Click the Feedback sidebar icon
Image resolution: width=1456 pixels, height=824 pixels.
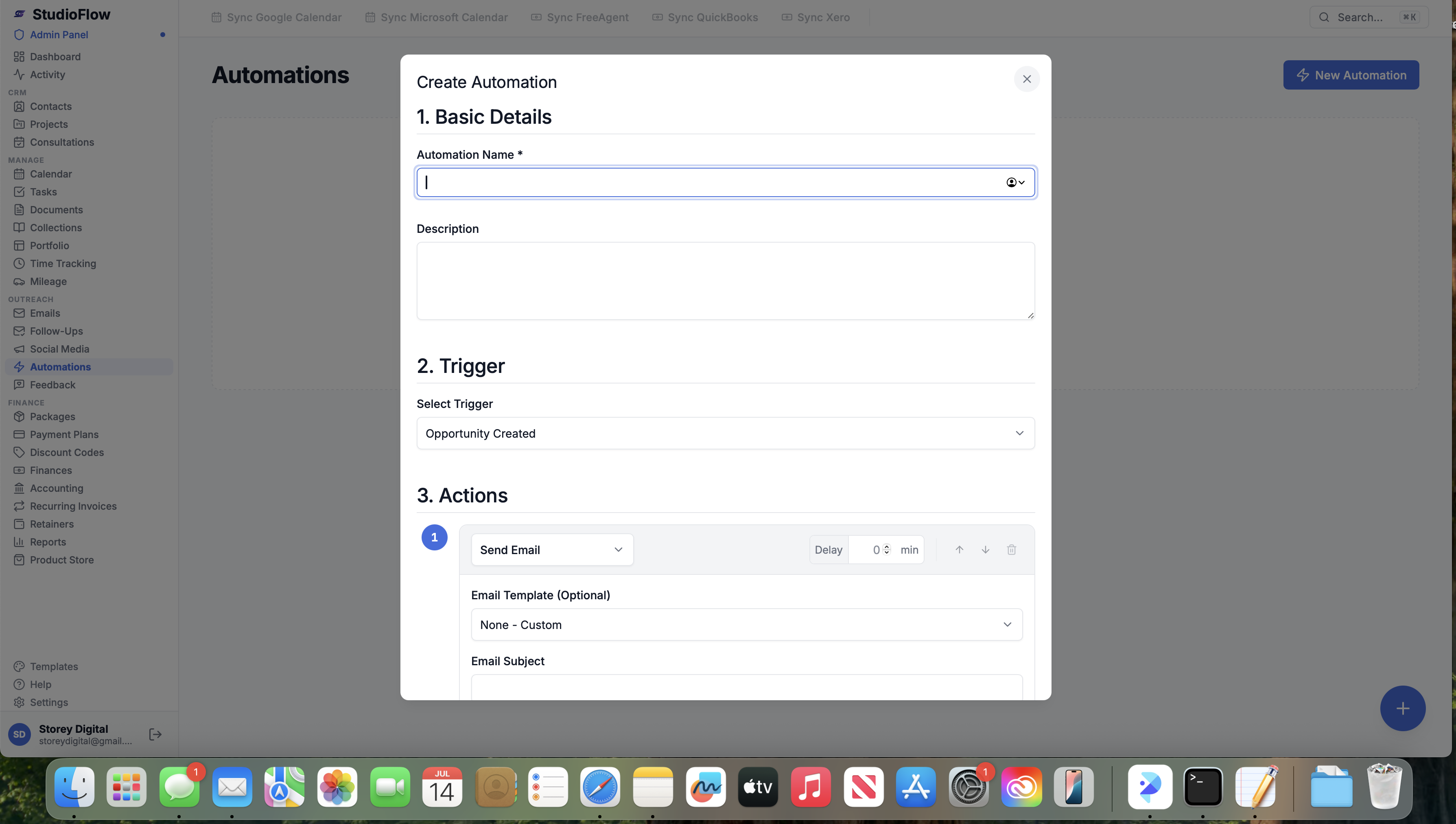[x=19, y=385]
